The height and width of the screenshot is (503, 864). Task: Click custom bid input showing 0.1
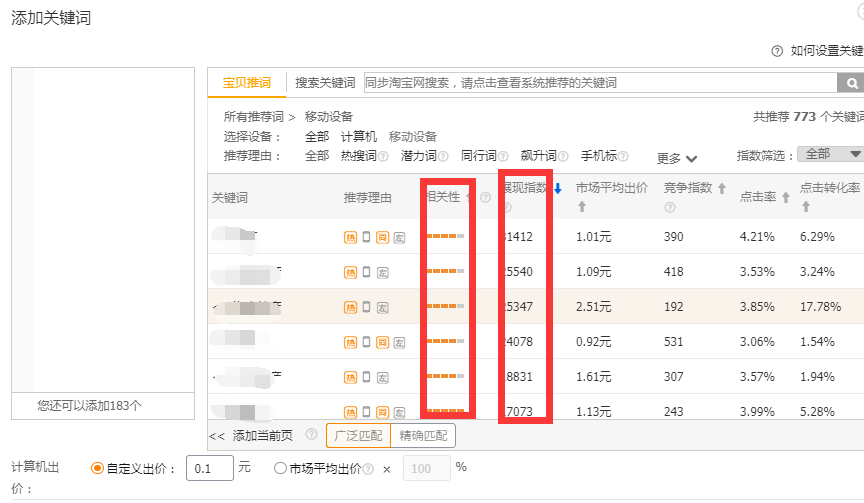coord(210,468)
